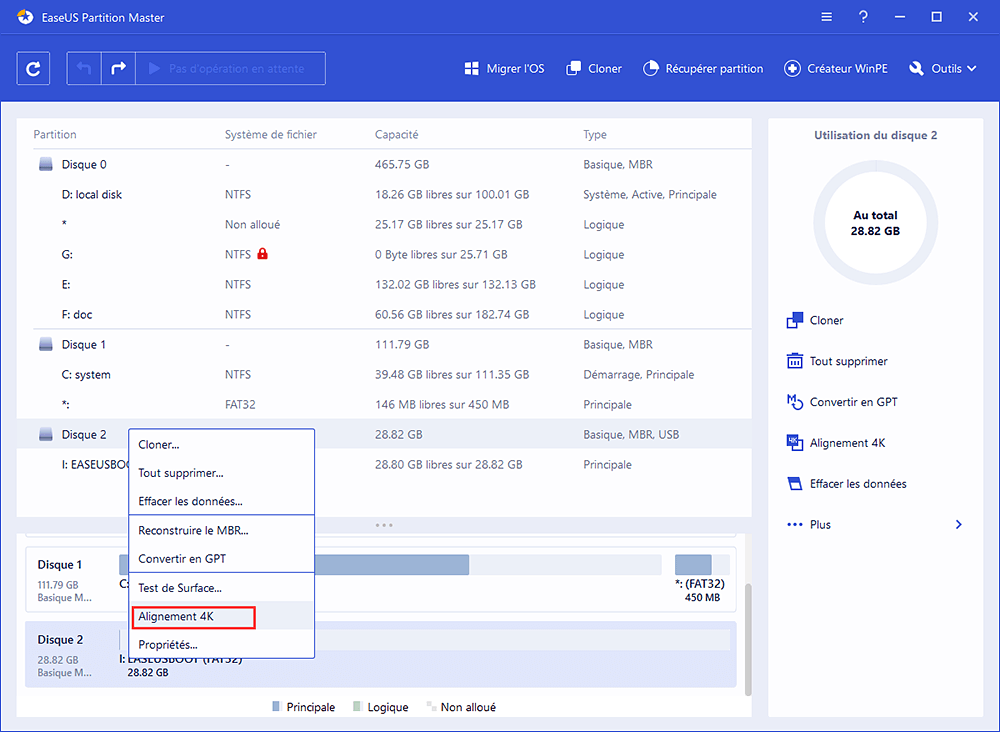Click the EaseUS Partition Master logo

pos(26,17)
